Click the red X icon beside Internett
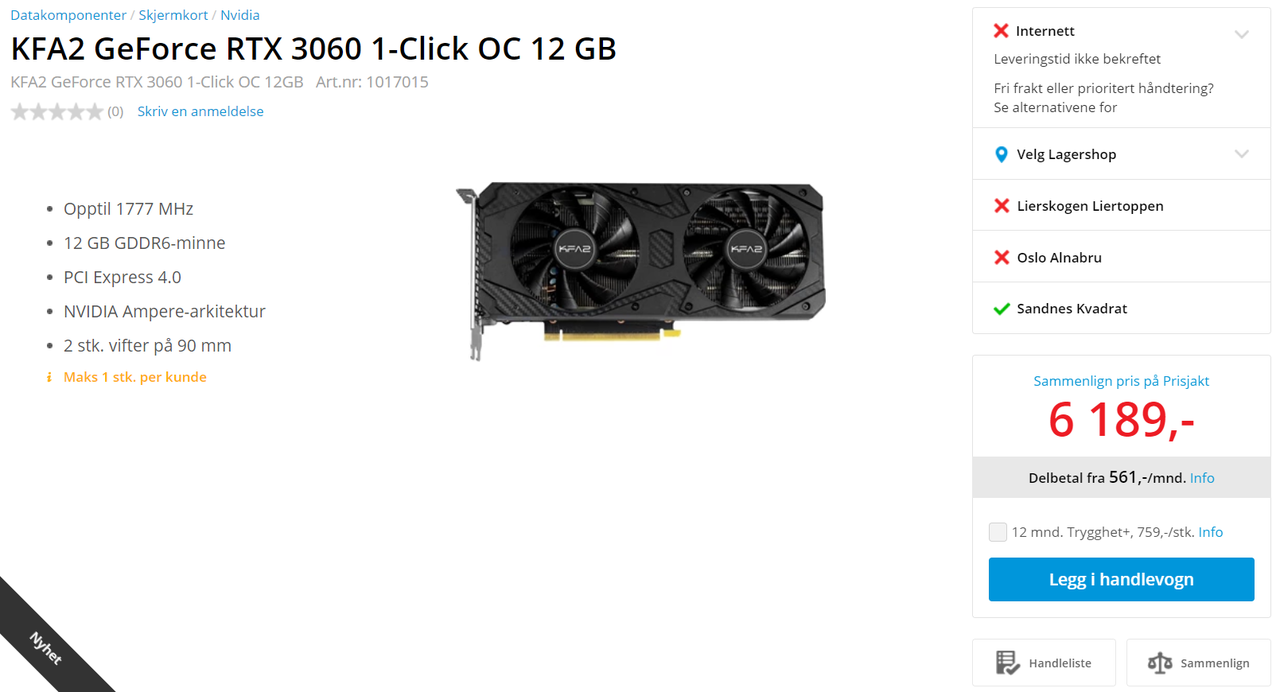Screen dimensions: 1280x692 (1001, 31)
